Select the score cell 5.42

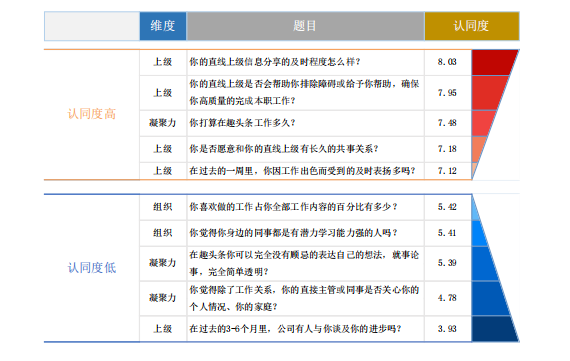click(x=447, y=207)
